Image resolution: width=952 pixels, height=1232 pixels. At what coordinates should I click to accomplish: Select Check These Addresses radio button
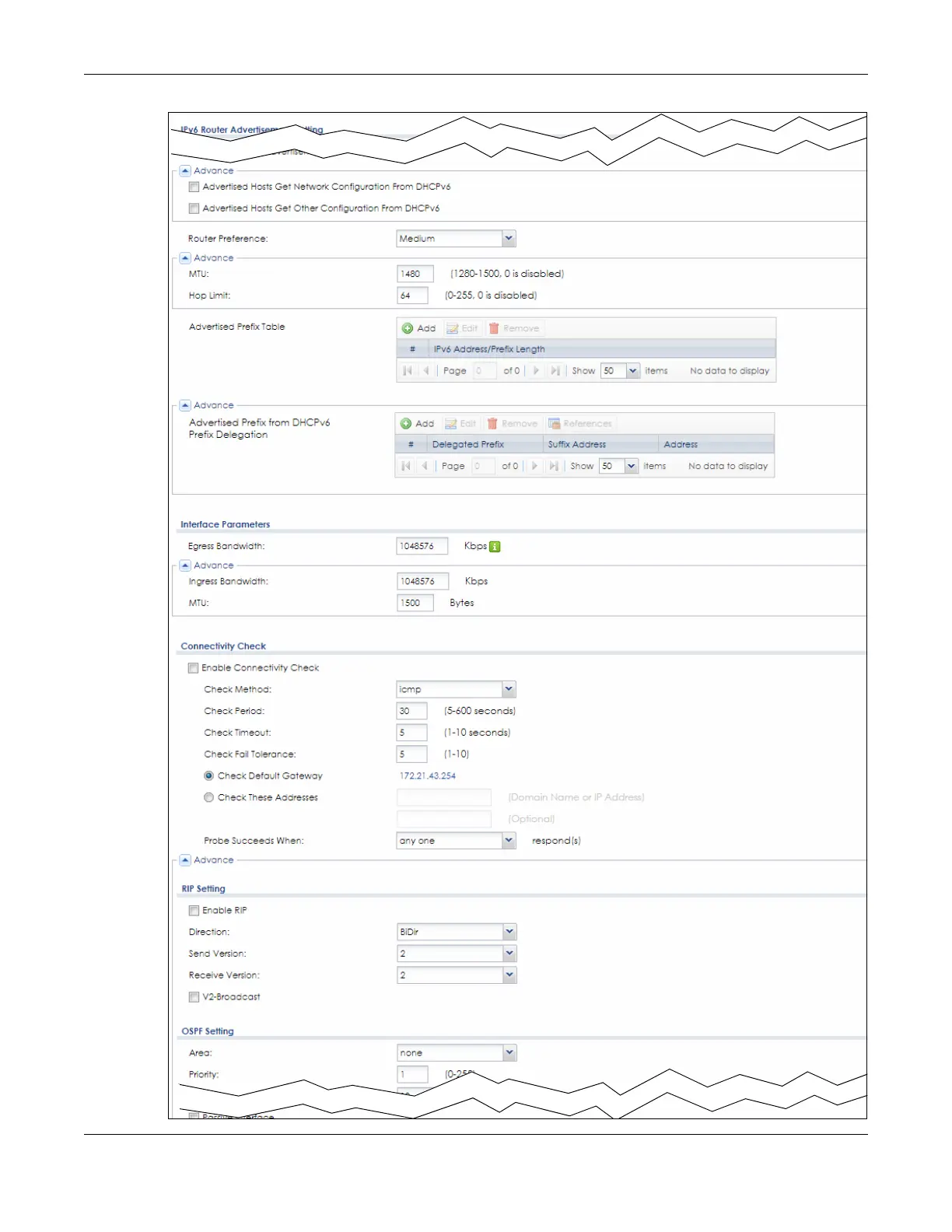click(x=208, y=797)
